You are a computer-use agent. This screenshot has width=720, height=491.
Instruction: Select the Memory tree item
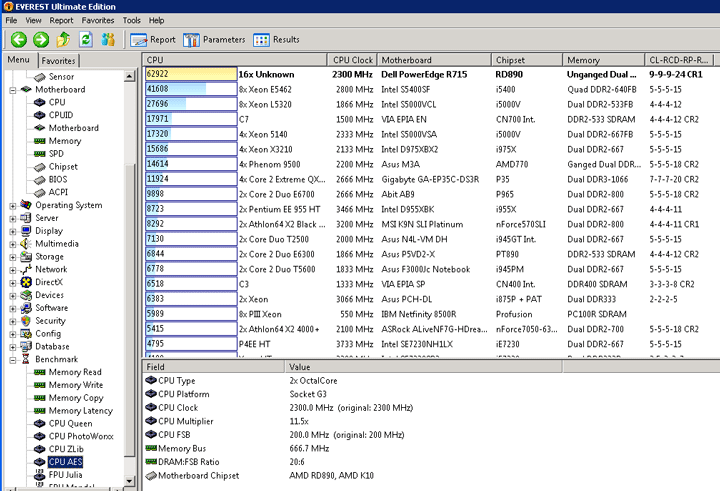tap(65, 141)
